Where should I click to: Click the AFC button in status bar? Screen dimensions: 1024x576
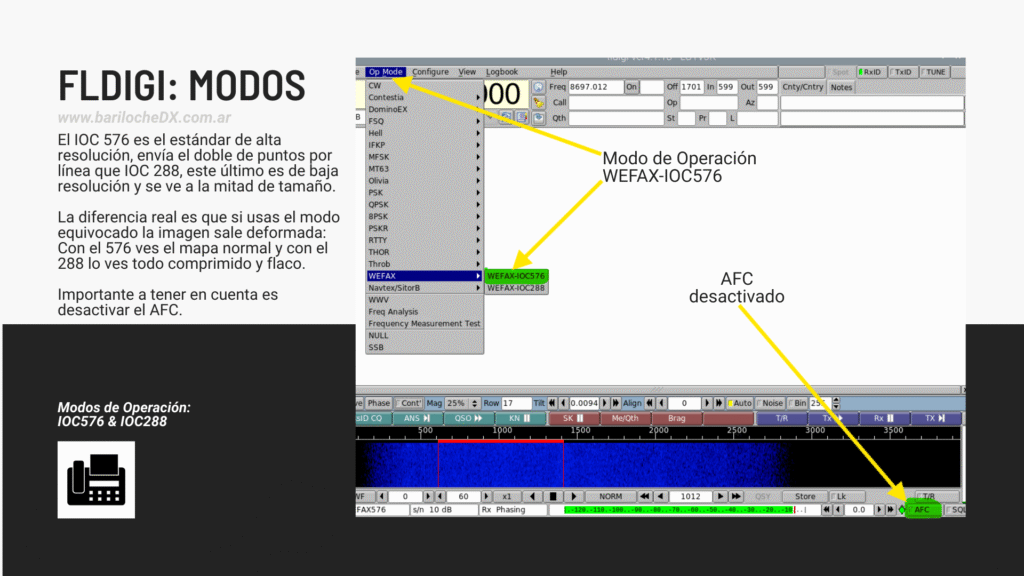pos(922,510)
